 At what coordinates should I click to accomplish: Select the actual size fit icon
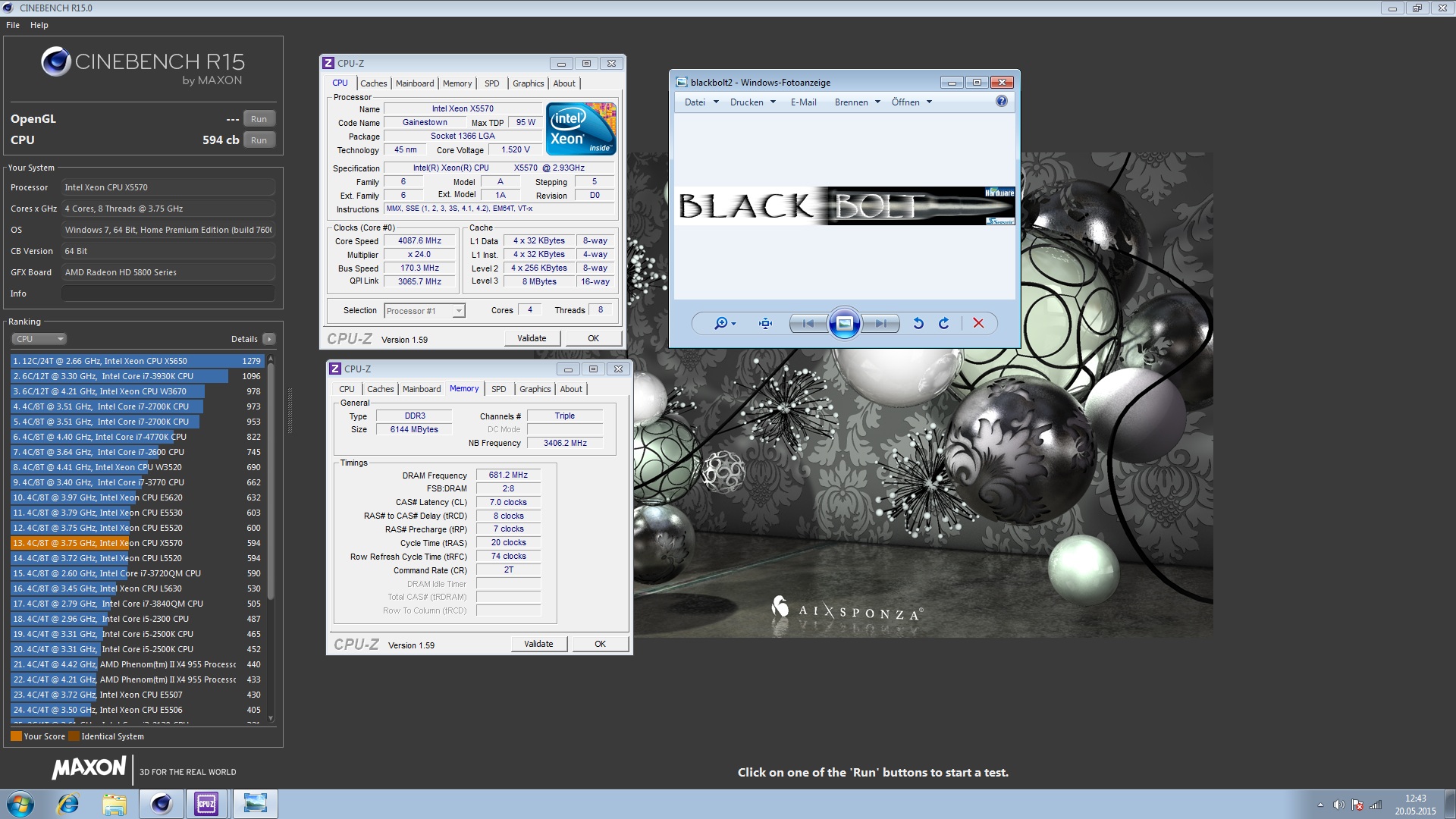click(x=766, y=324)
